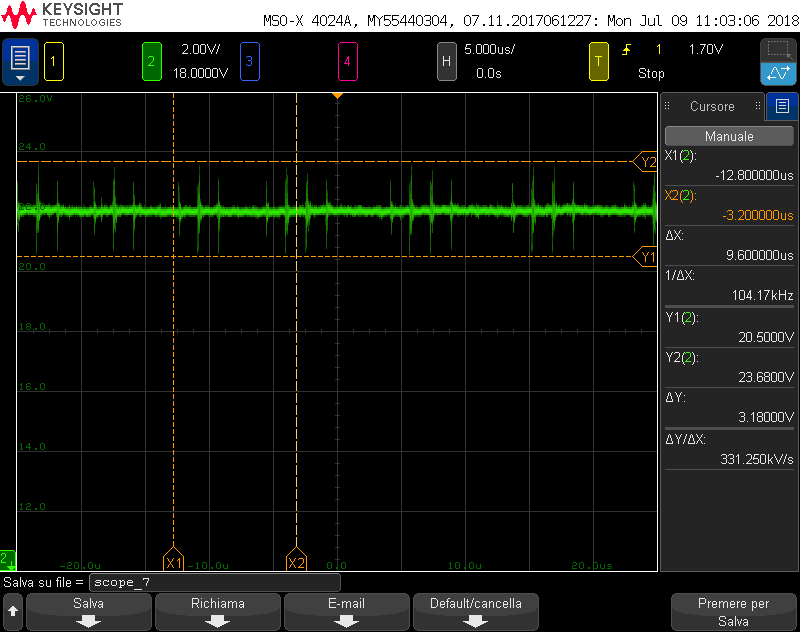Screen dimensions: 800x632
Task: Open the Salva softkey menu
Action: click(89, 612)
